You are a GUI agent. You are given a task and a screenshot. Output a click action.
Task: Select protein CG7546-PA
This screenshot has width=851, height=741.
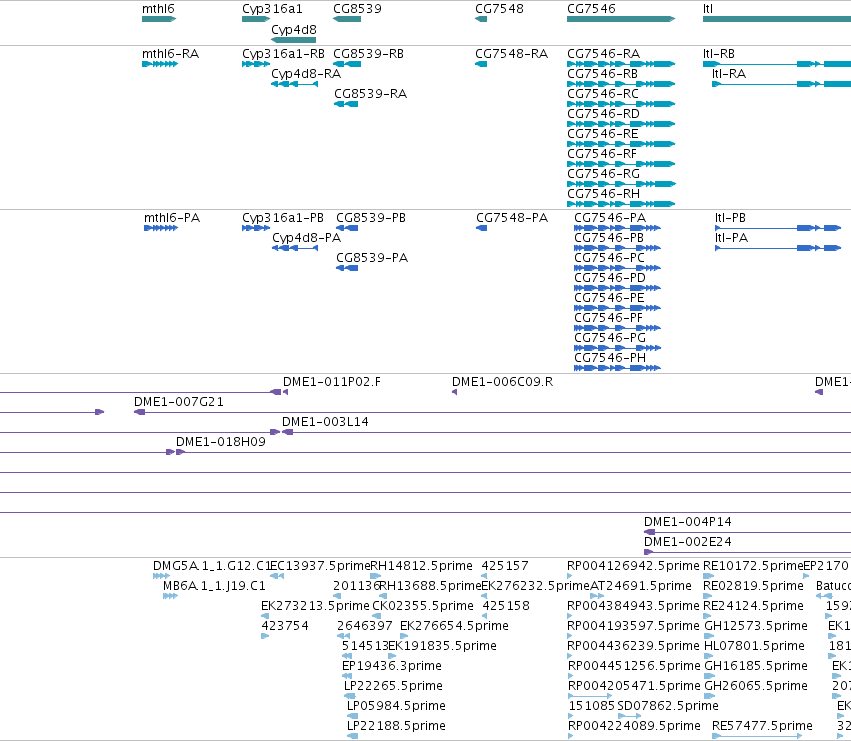[617, 228]
